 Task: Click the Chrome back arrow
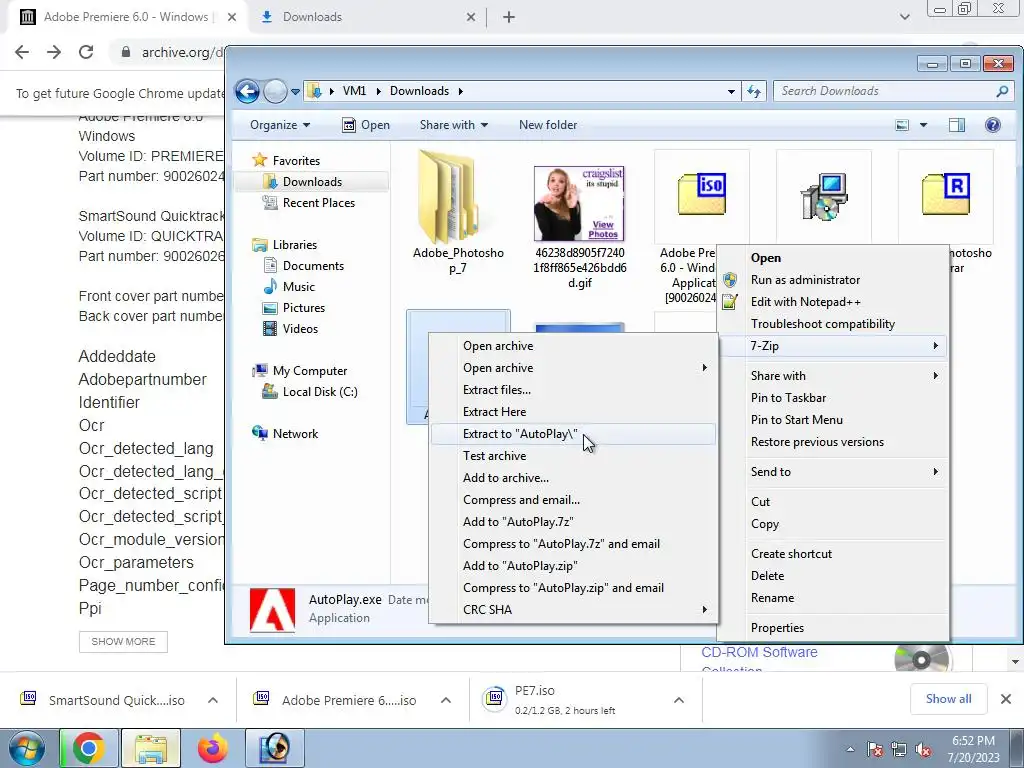22,52
